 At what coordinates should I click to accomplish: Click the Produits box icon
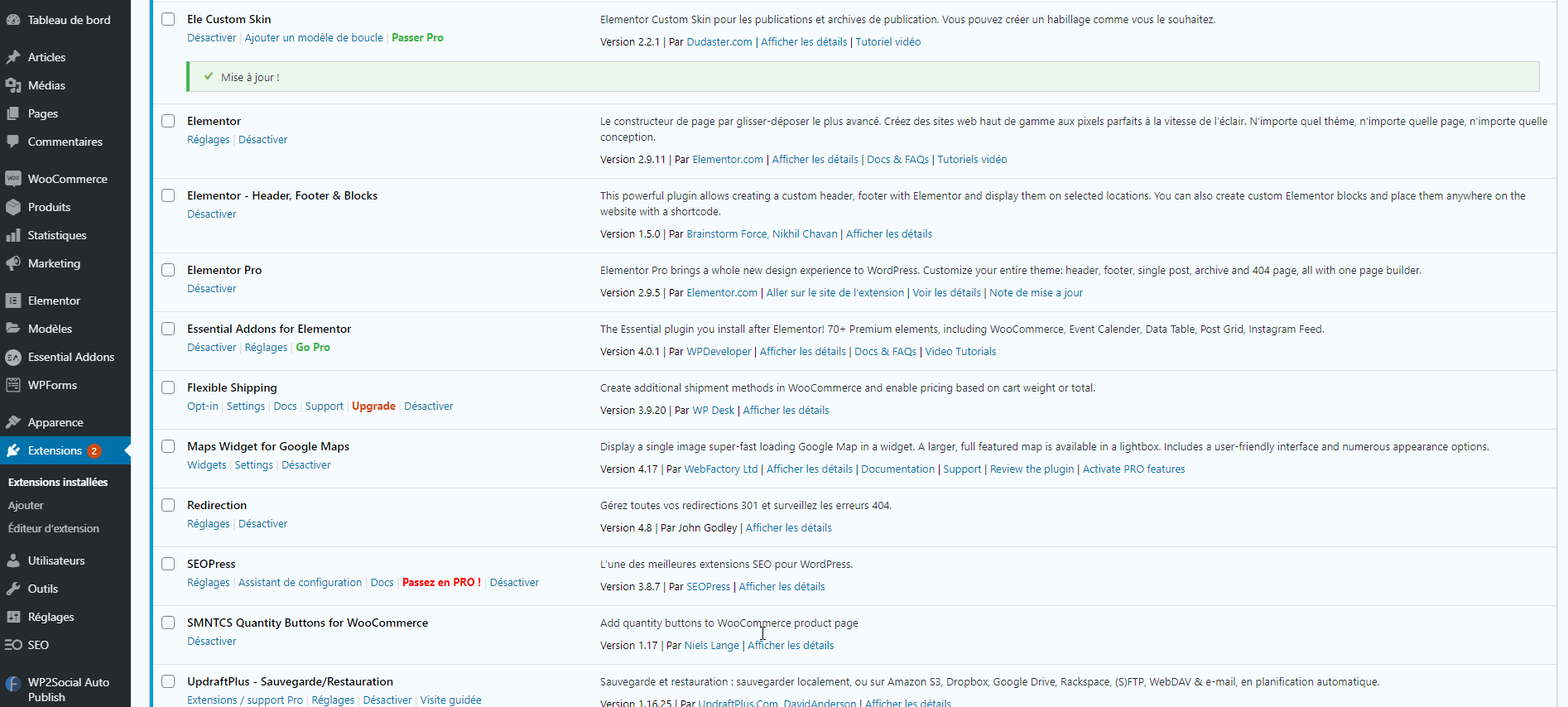(13, 207)
